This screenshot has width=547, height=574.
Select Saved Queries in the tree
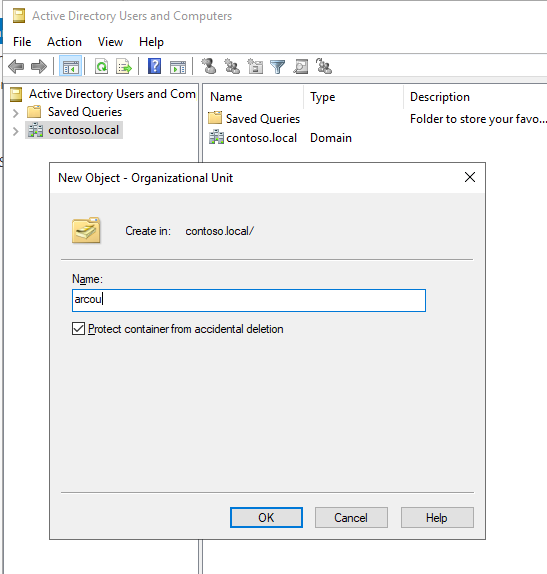pos(85,112)
